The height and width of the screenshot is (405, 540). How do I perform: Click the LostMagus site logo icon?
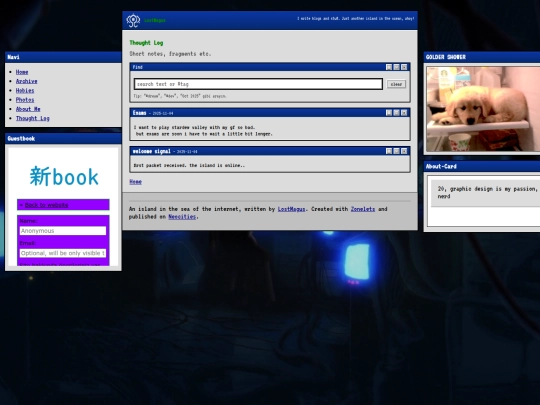pos(133,20)
